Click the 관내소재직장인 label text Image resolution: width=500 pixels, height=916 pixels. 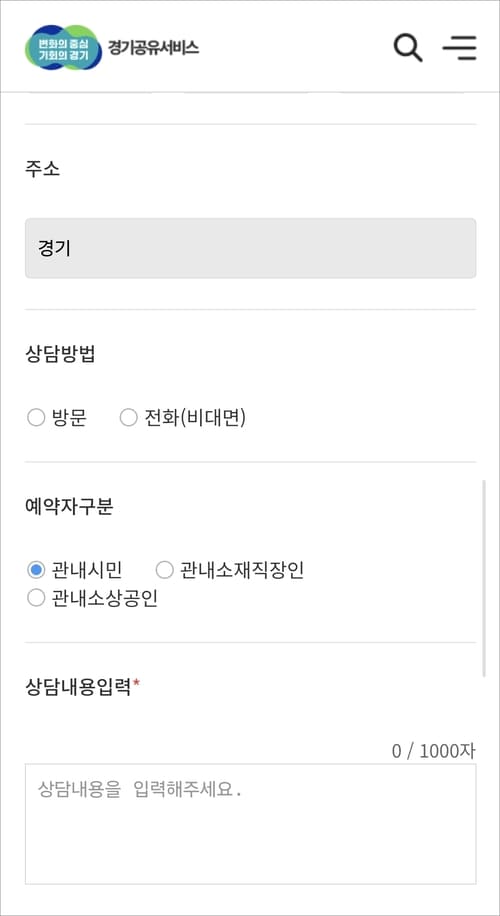242,570
